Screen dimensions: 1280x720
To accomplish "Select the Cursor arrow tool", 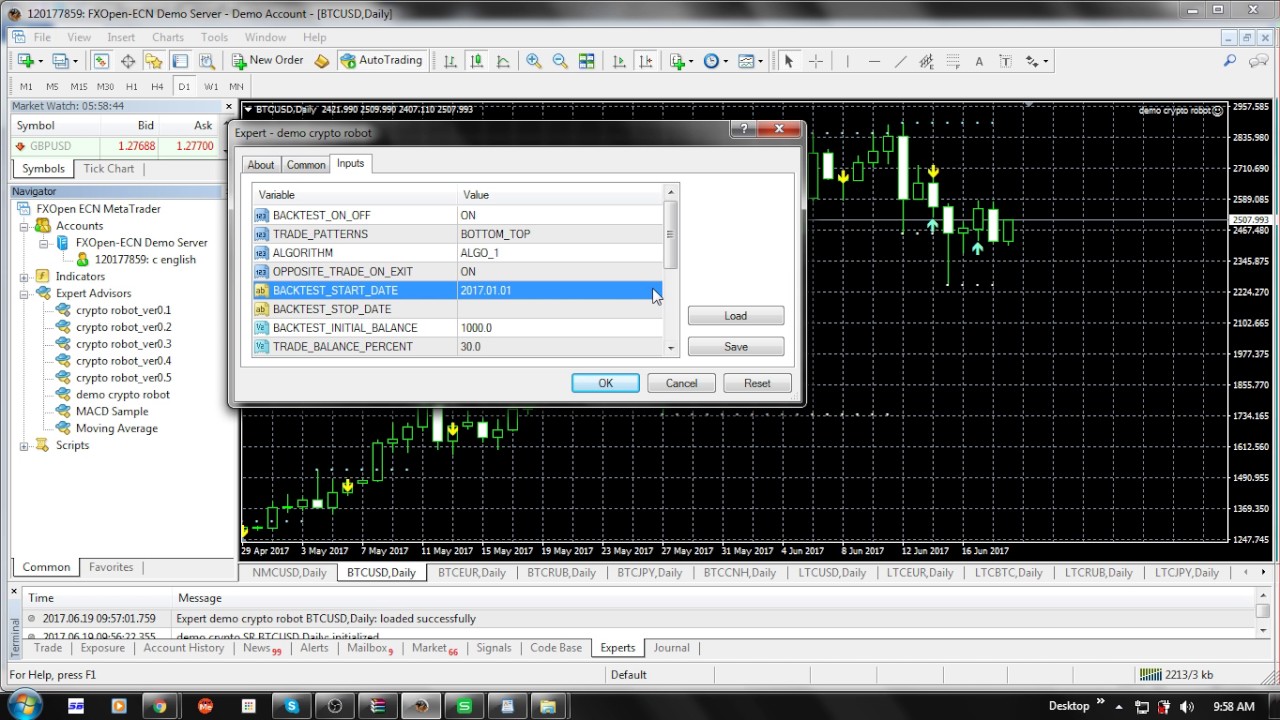I will 788,61.
